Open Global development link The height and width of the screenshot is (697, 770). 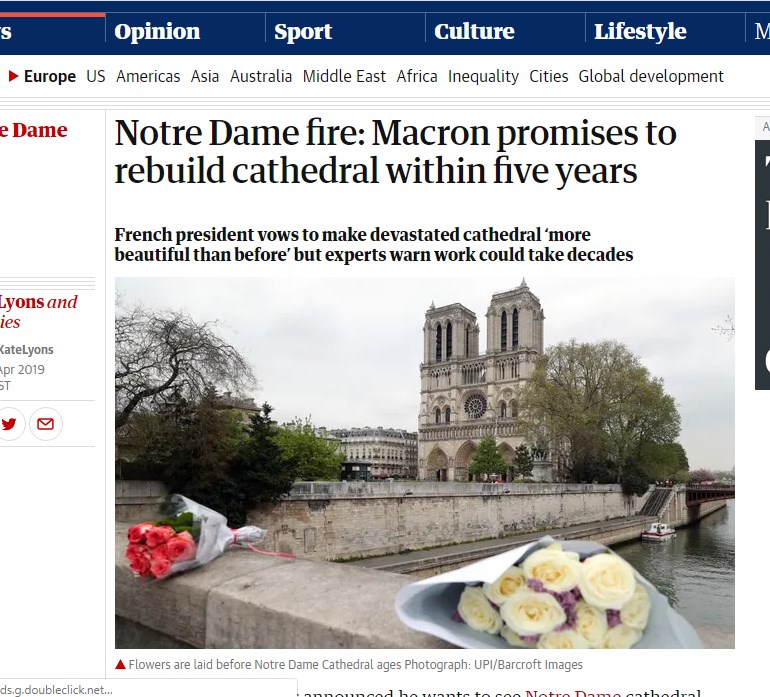point(651,76)
